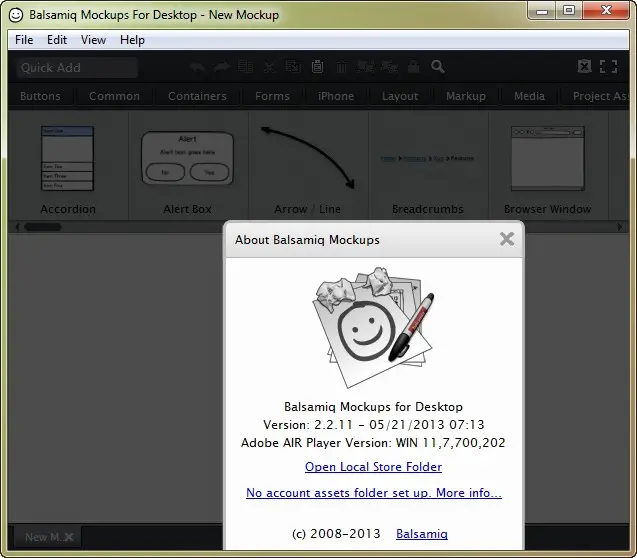Open the Edit menu

click(57, 40)
